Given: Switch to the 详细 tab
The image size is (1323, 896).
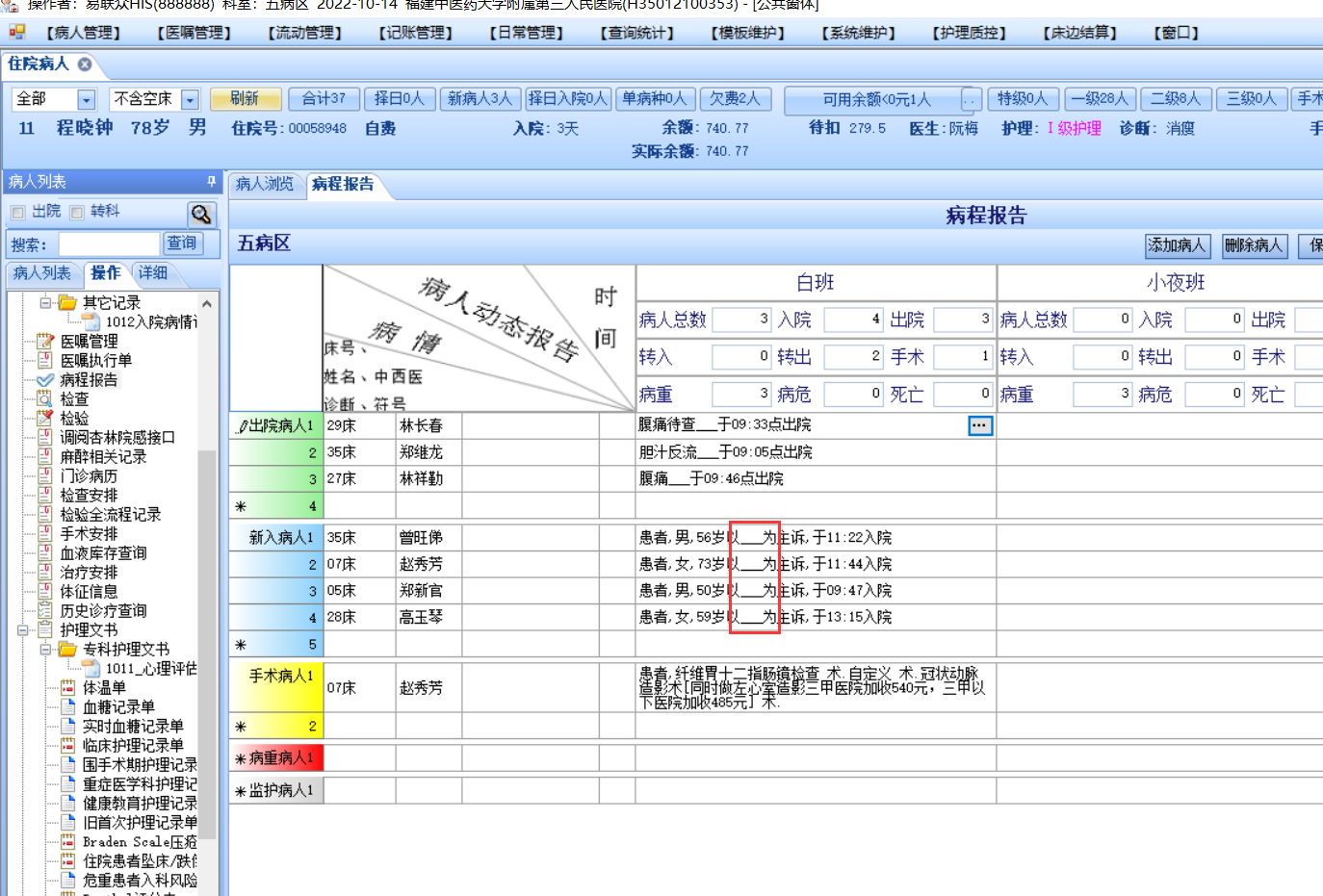Looking at the screenshot, I should 153,273.
